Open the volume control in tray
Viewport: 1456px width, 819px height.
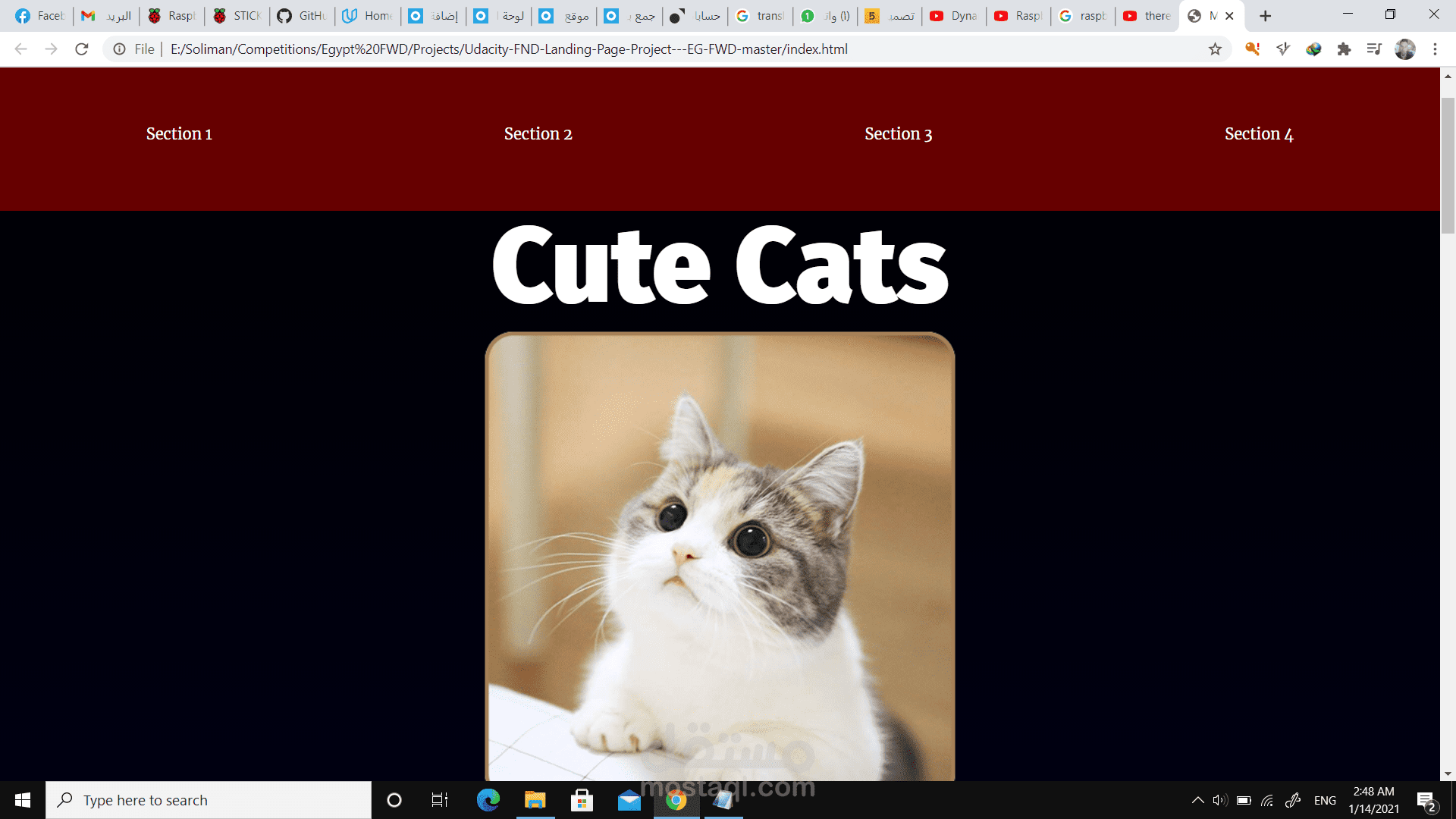click(x=1219, y=800)
